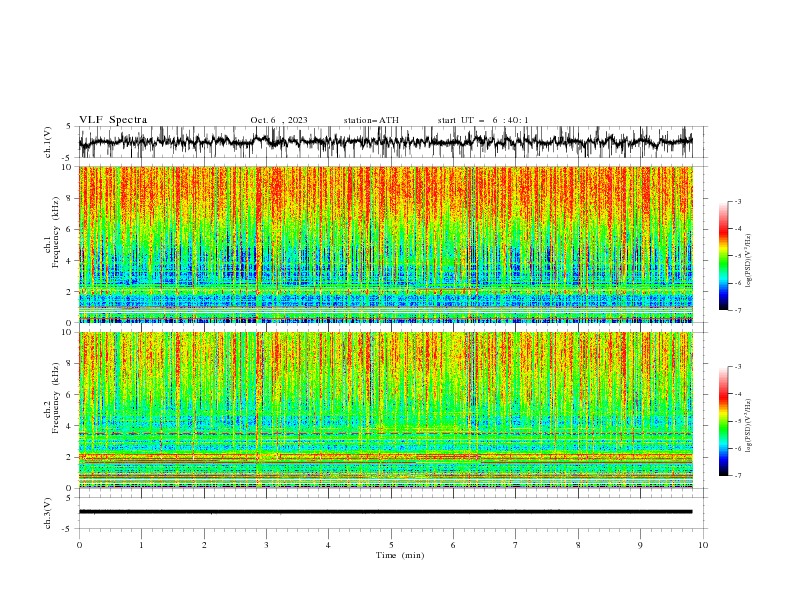Click the "ch.1(V)" waveform axis label
The image size is (792, 612).
click(48, 142)
